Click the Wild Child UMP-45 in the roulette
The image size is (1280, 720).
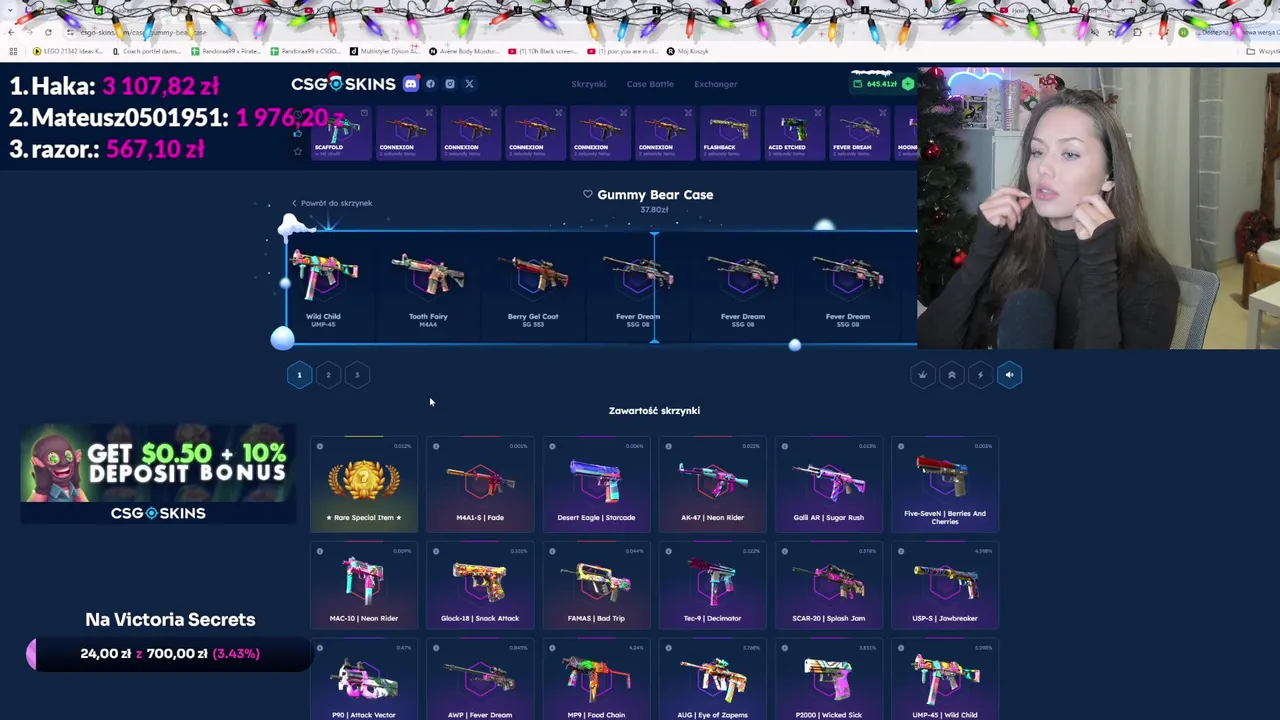[x=323, y=288]
